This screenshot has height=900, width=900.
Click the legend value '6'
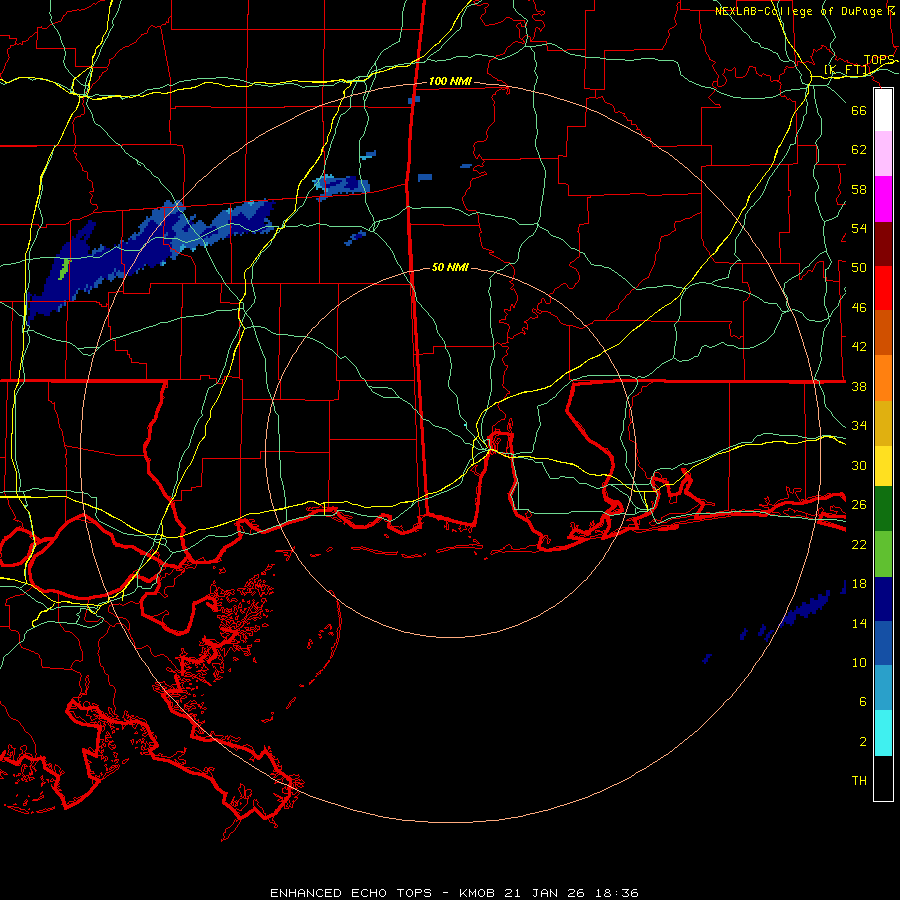click(x=862, y=702)
